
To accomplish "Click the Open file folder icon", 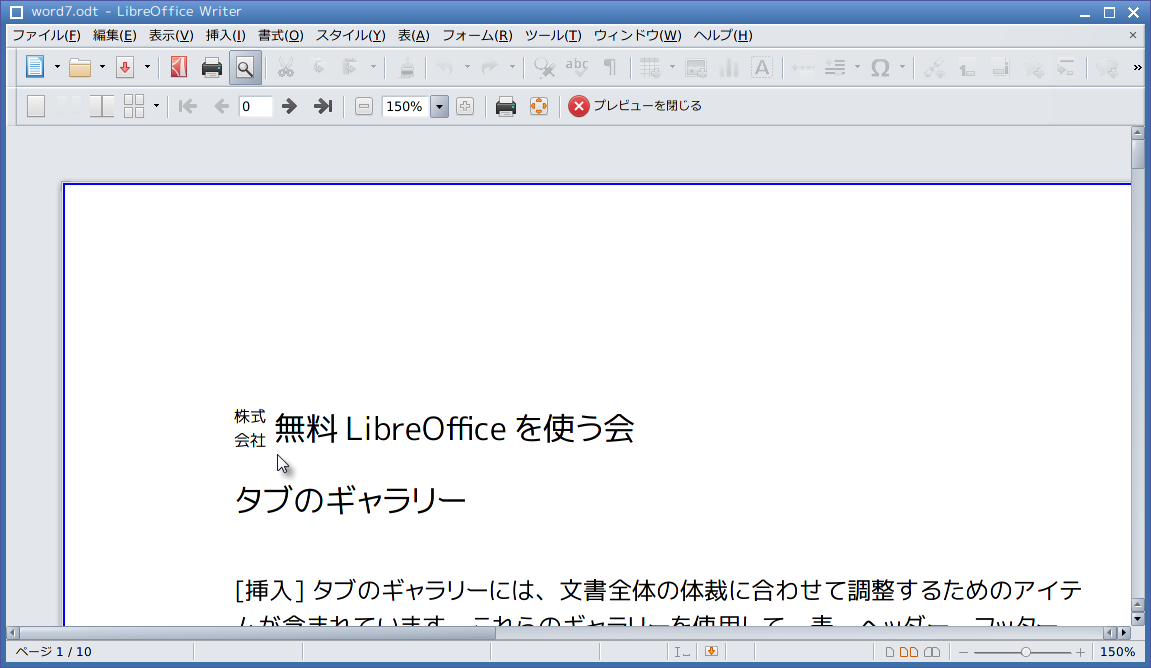I will pos(80,68).
